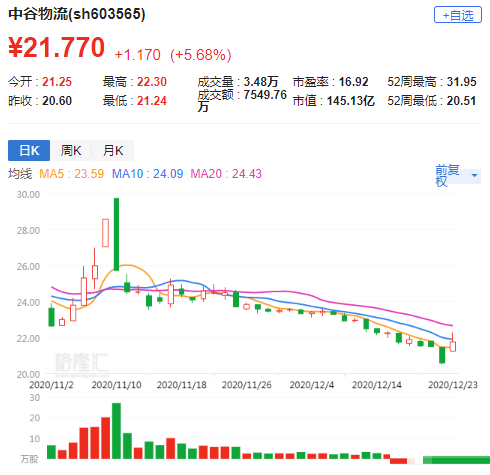Click the turnover value 7549.76

[265, 95]
